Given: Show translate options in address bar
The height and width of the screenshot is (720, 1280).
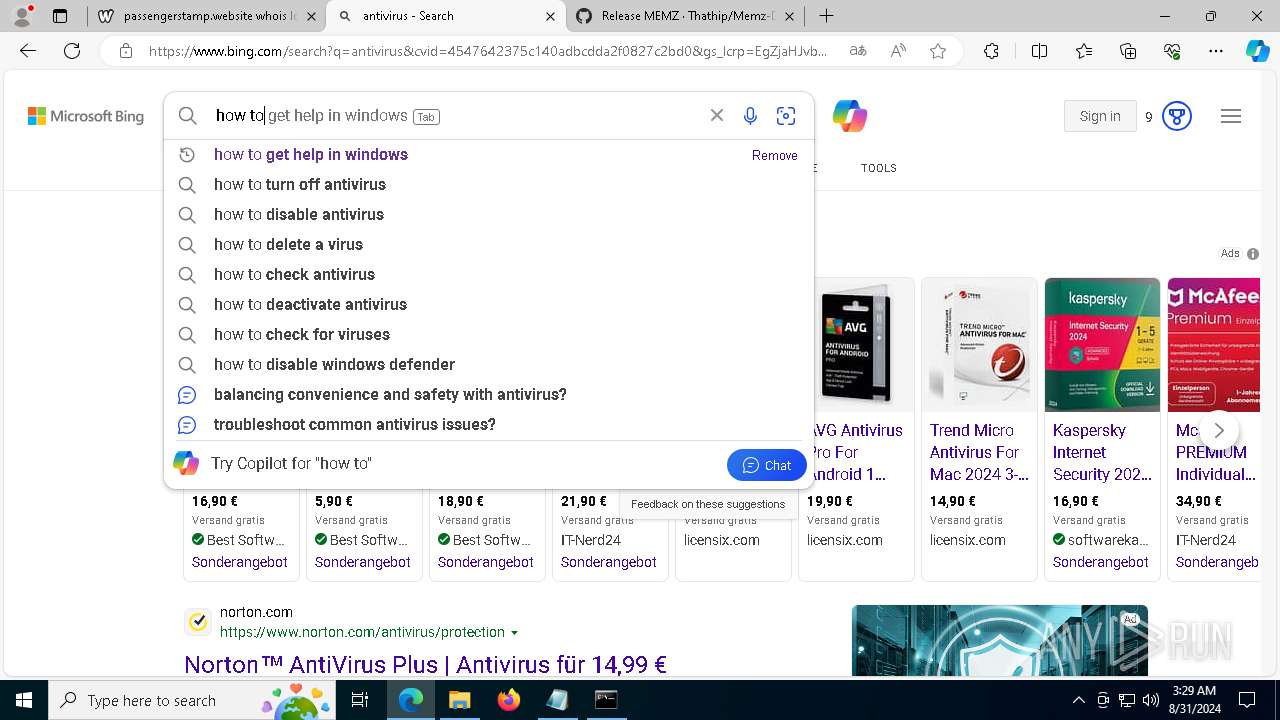Looking at the screenshot, I should coord(858,51).
